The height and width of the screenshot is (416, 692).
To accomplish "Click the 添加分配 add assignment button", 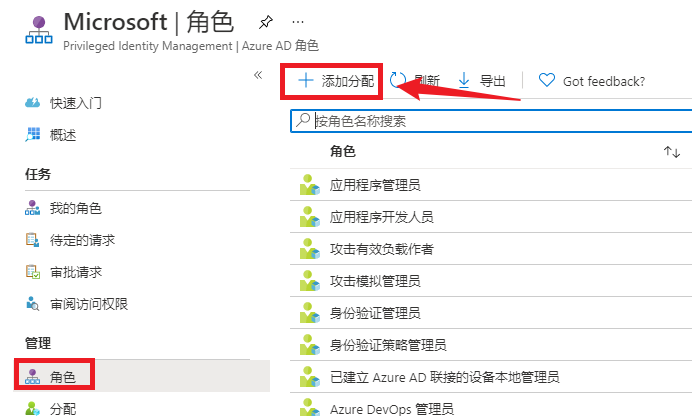I will [336, 81].
